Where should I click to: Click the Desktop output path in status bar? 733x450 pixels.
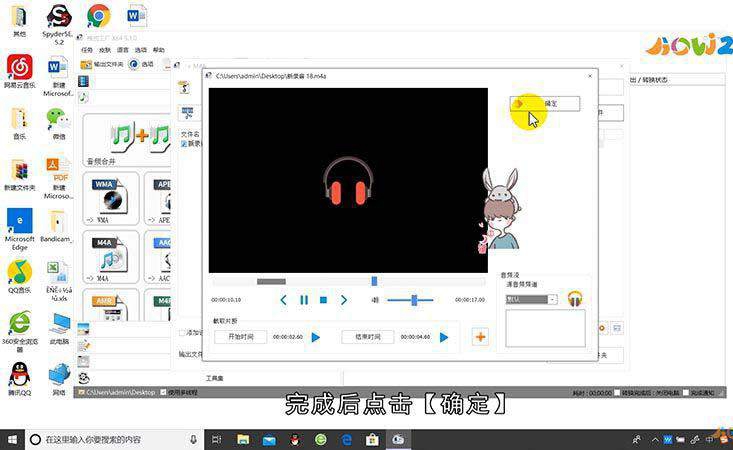pyautogui.click(x=117, y=393)
